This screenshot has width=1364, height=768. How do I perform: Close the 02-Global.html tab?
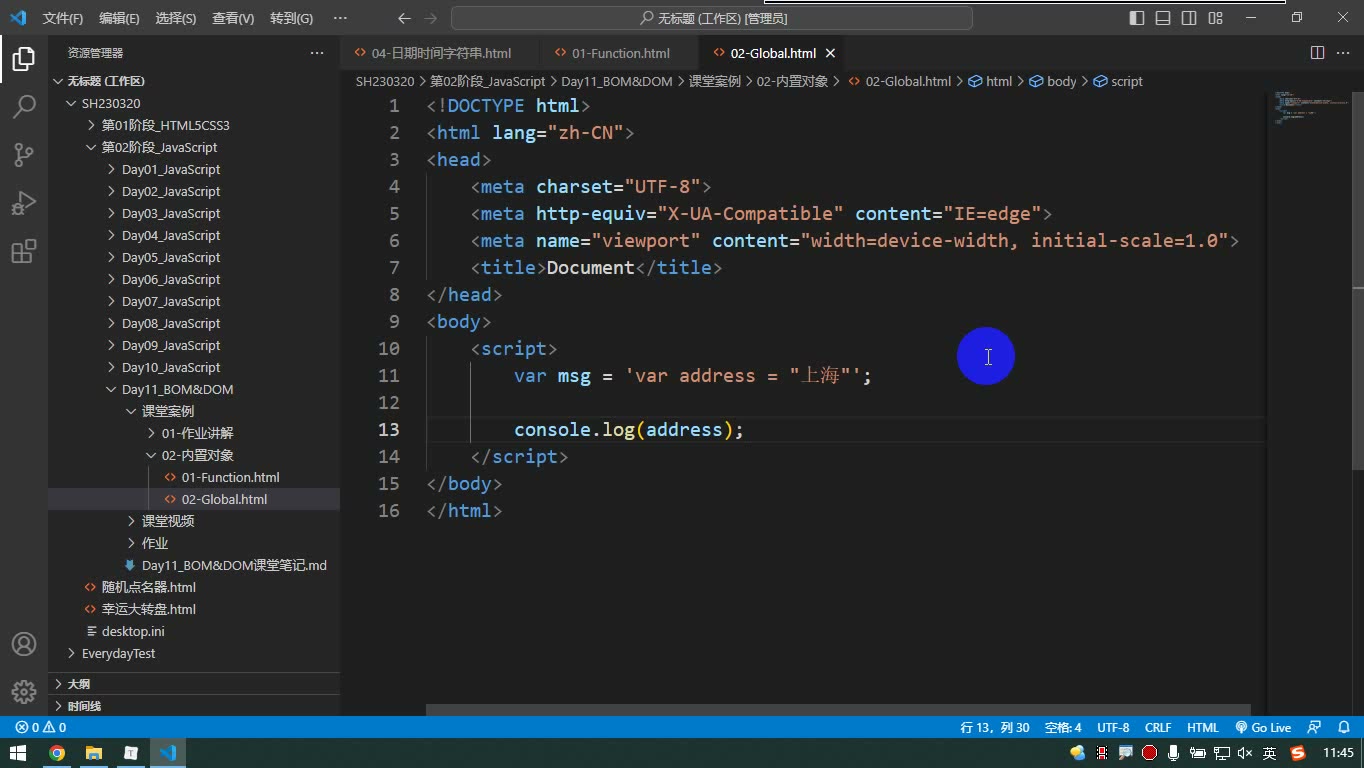[x=830, y=53]
